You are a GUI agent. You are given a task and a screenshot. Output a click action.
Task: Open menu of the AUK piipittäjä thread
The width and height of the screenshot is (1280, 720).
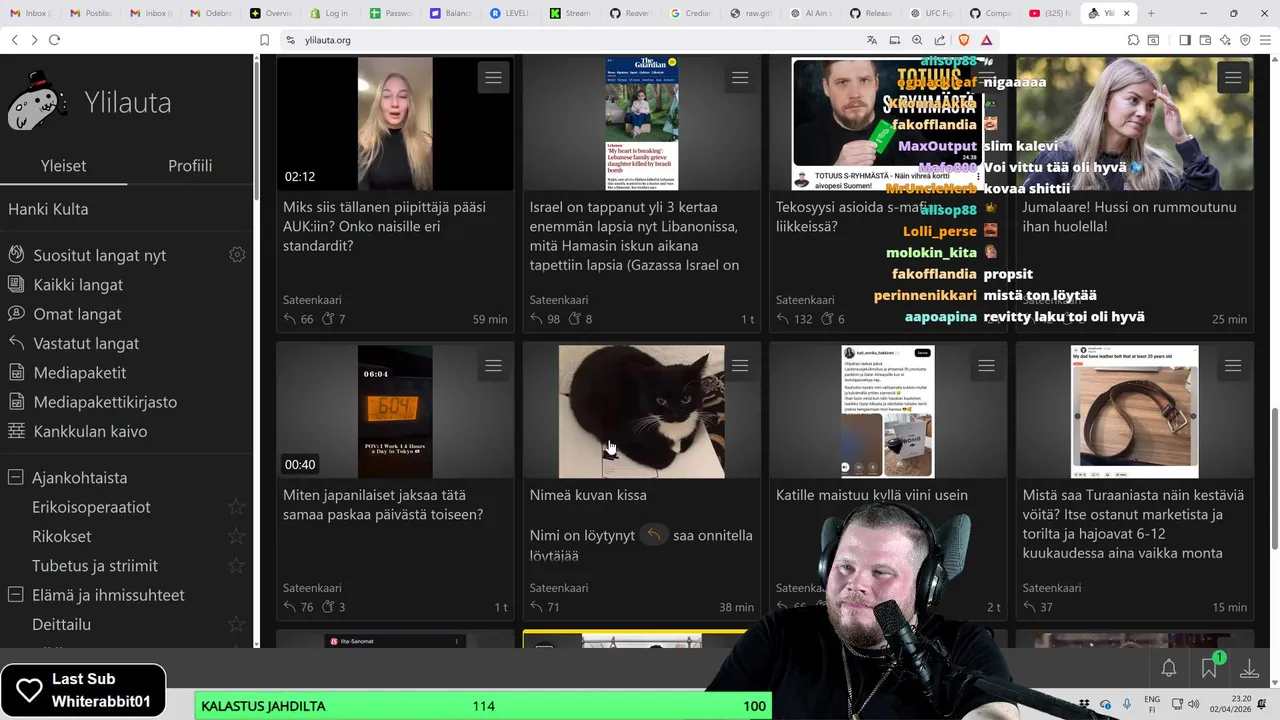493,78
